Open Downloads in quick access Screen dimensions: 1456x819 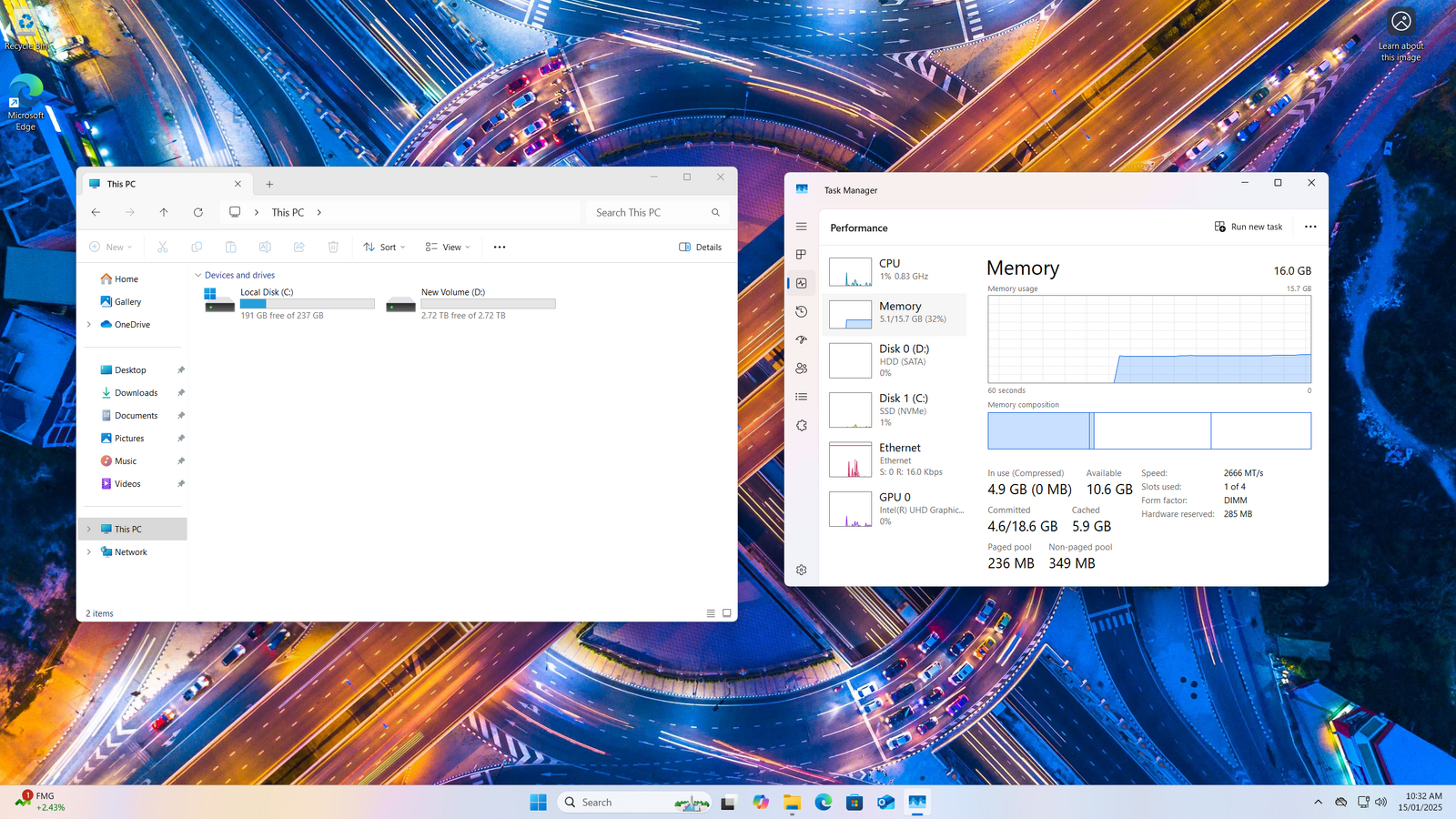(x=136, y=393)
